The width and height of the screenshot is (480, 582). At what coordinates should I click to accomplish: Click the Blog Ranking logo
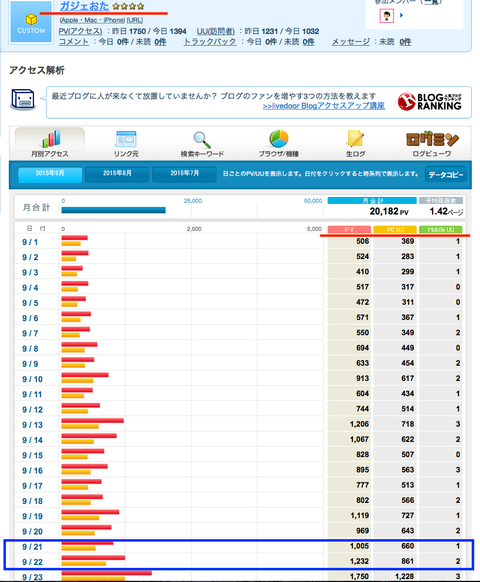(x=430, y=102)
